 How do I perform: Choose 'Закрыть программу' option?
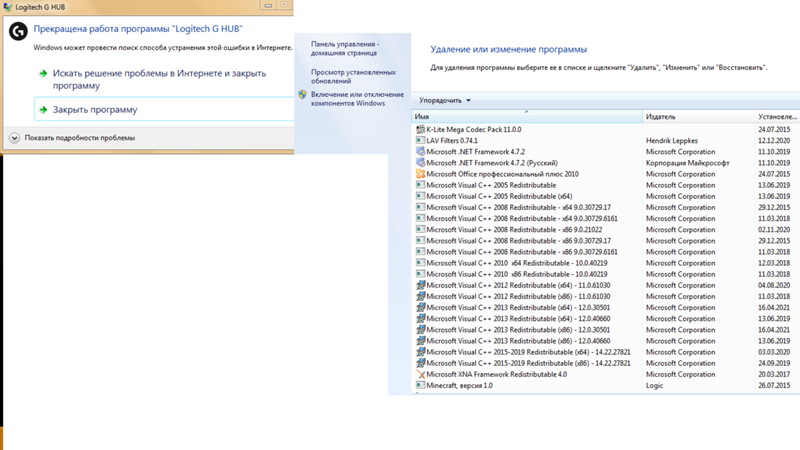point(164,109)
